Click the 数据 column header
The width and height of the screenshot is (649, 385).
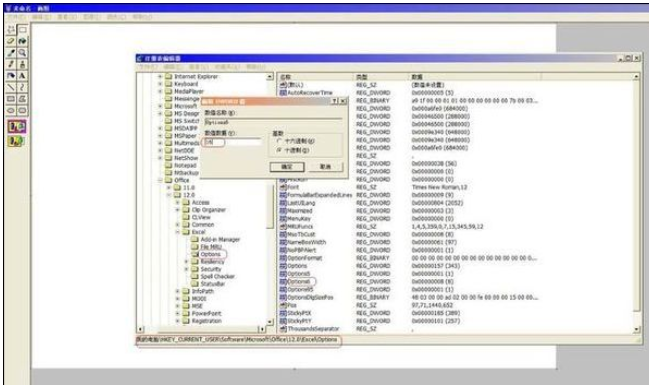pyautogui.click(x=475, y=77)
